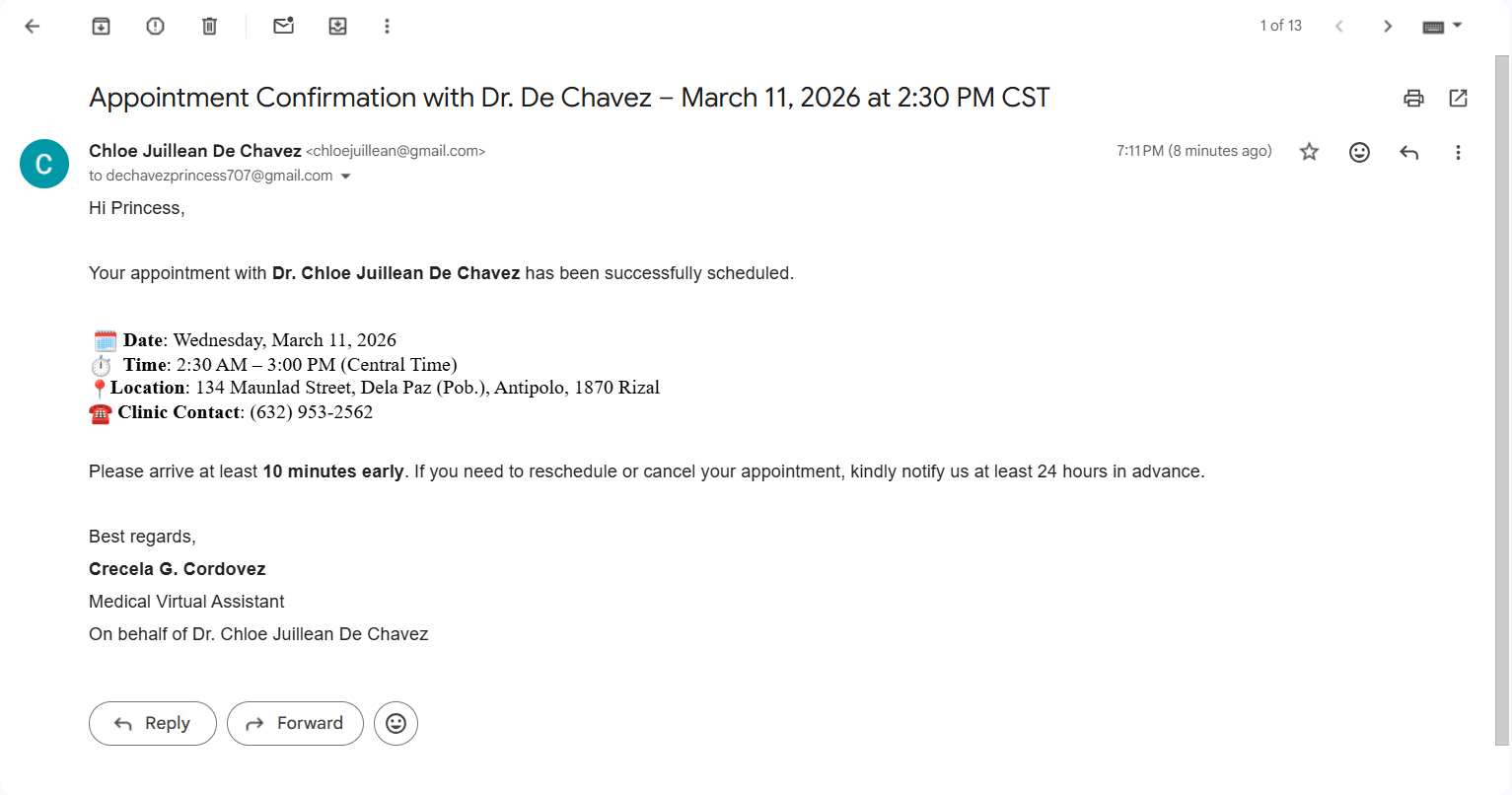Reply using the header arrow icon
1512x795 pixels.
pyautogui.click(x=1408, y=152)
